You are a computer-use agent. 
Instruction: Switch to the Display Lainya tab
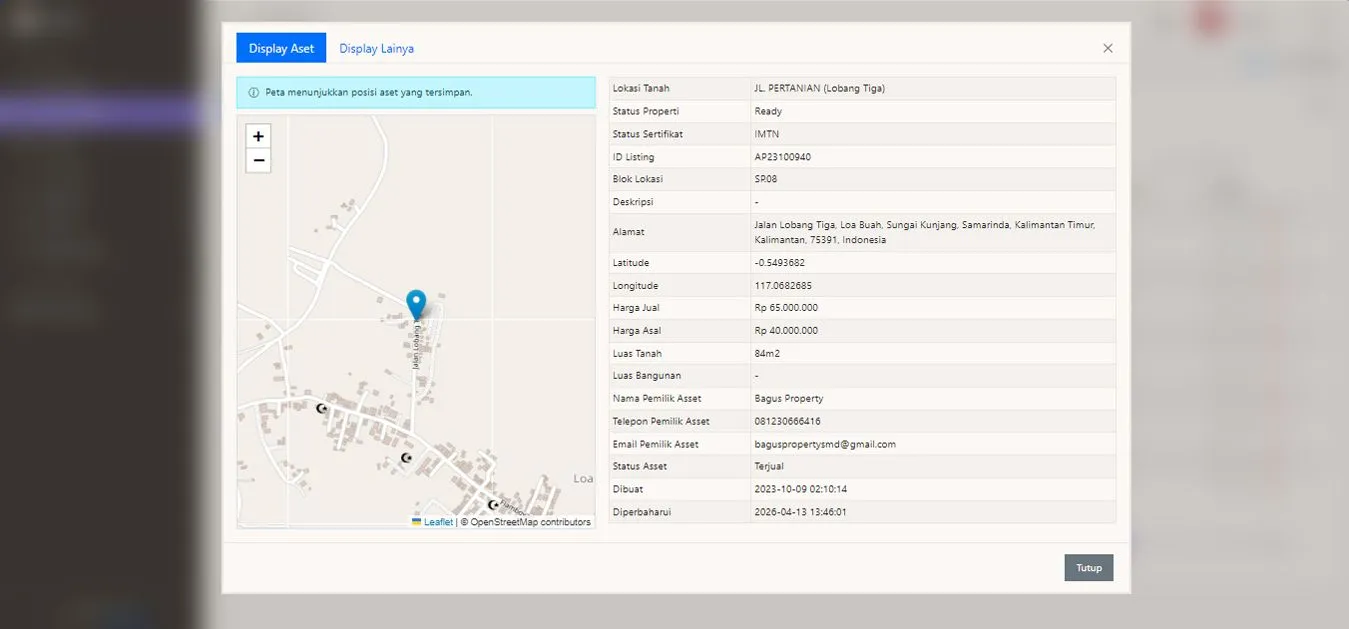tap(376, 48)
